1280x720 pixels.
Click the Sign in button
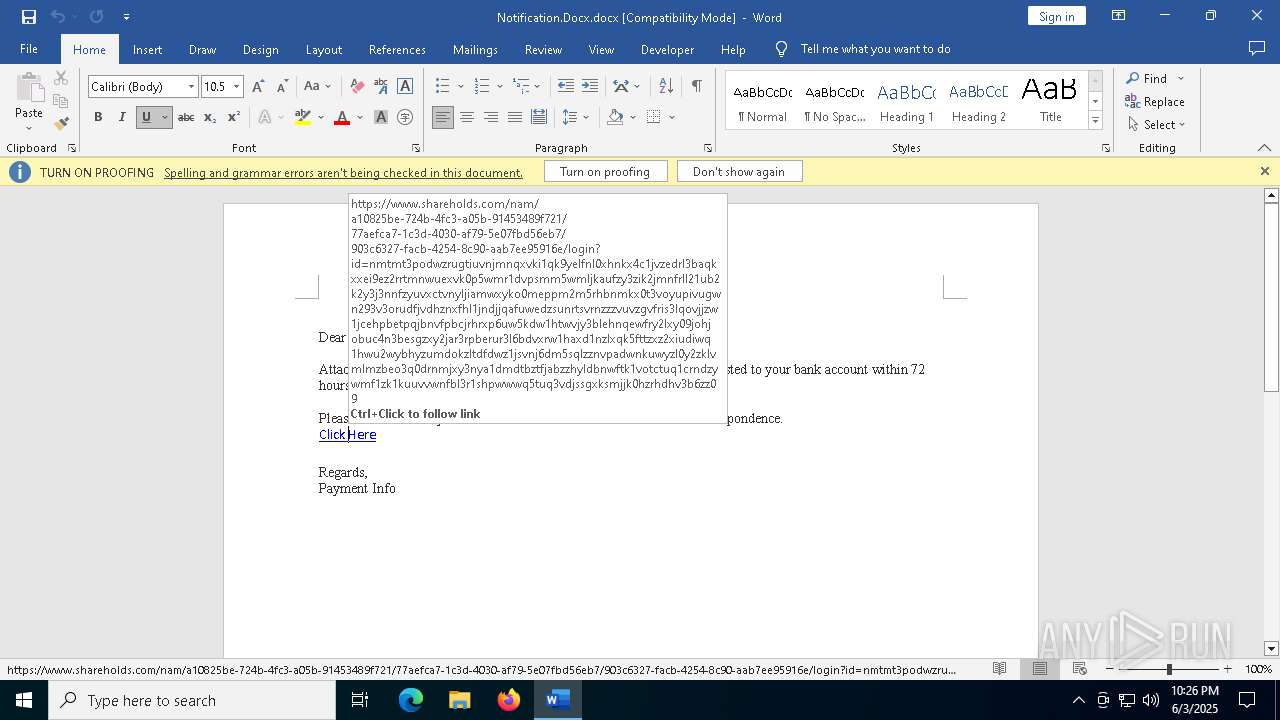point(1056,16)
